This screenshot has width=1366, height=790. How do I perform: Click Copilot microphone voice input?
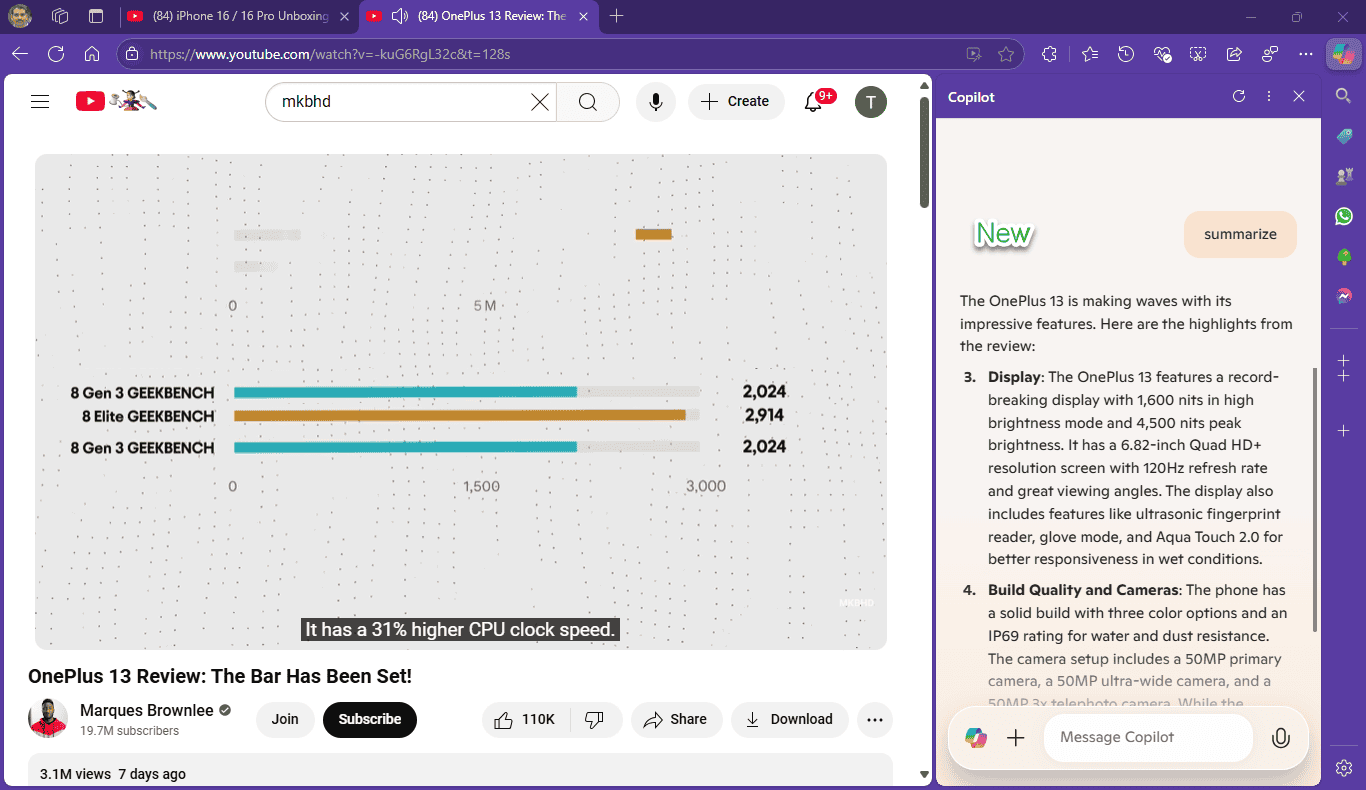1280,738
